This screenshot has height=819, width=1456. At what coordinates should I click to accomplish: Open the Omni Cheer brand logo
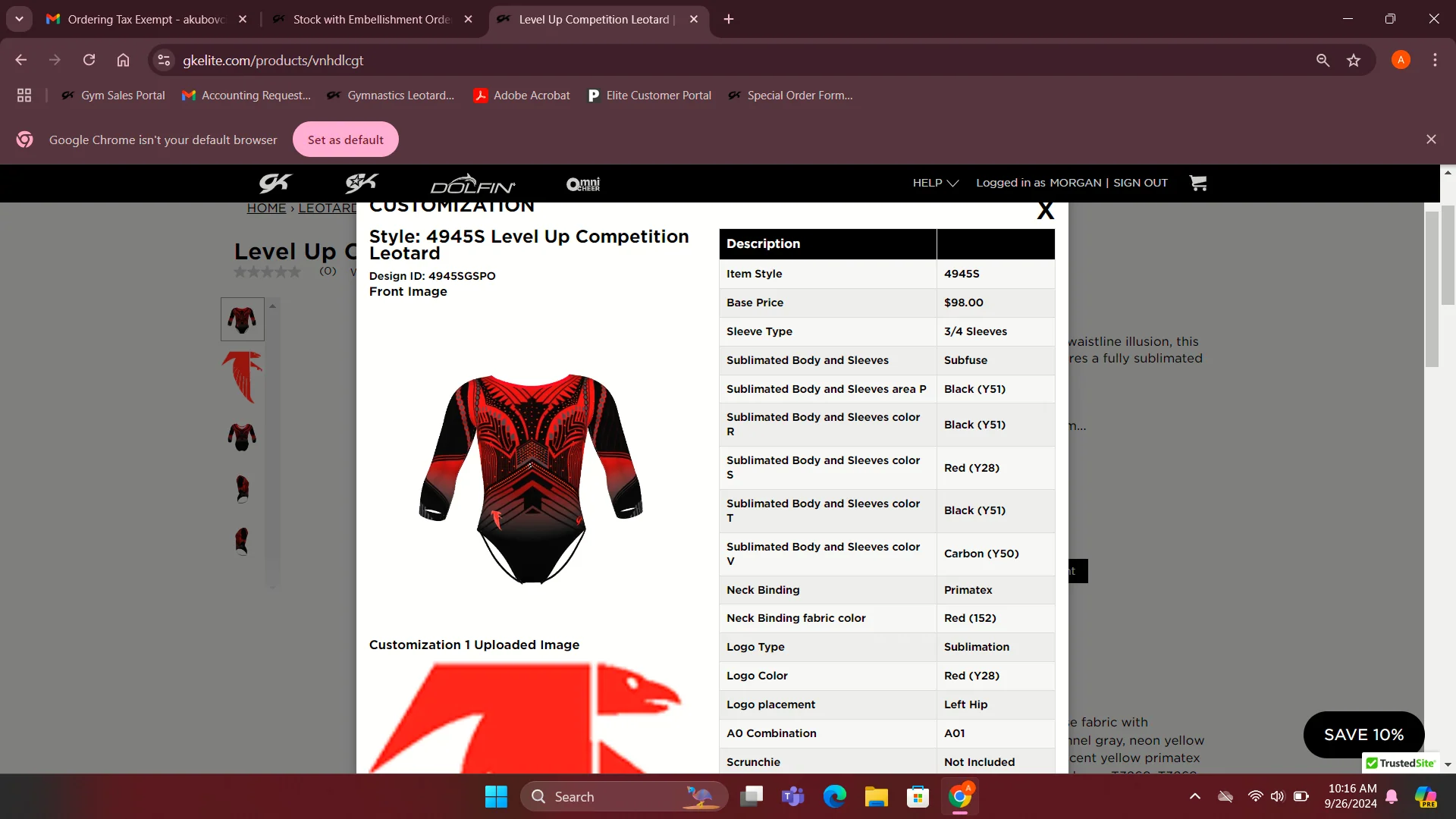[x=583, y=184]
